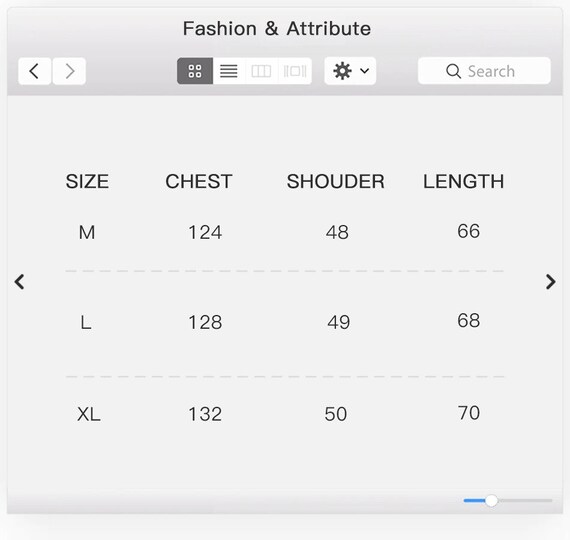Image resolution: width=570 pixels, height=540 pixels.
Task: Switch to icon grid view
Action: (x=195, y=71)
